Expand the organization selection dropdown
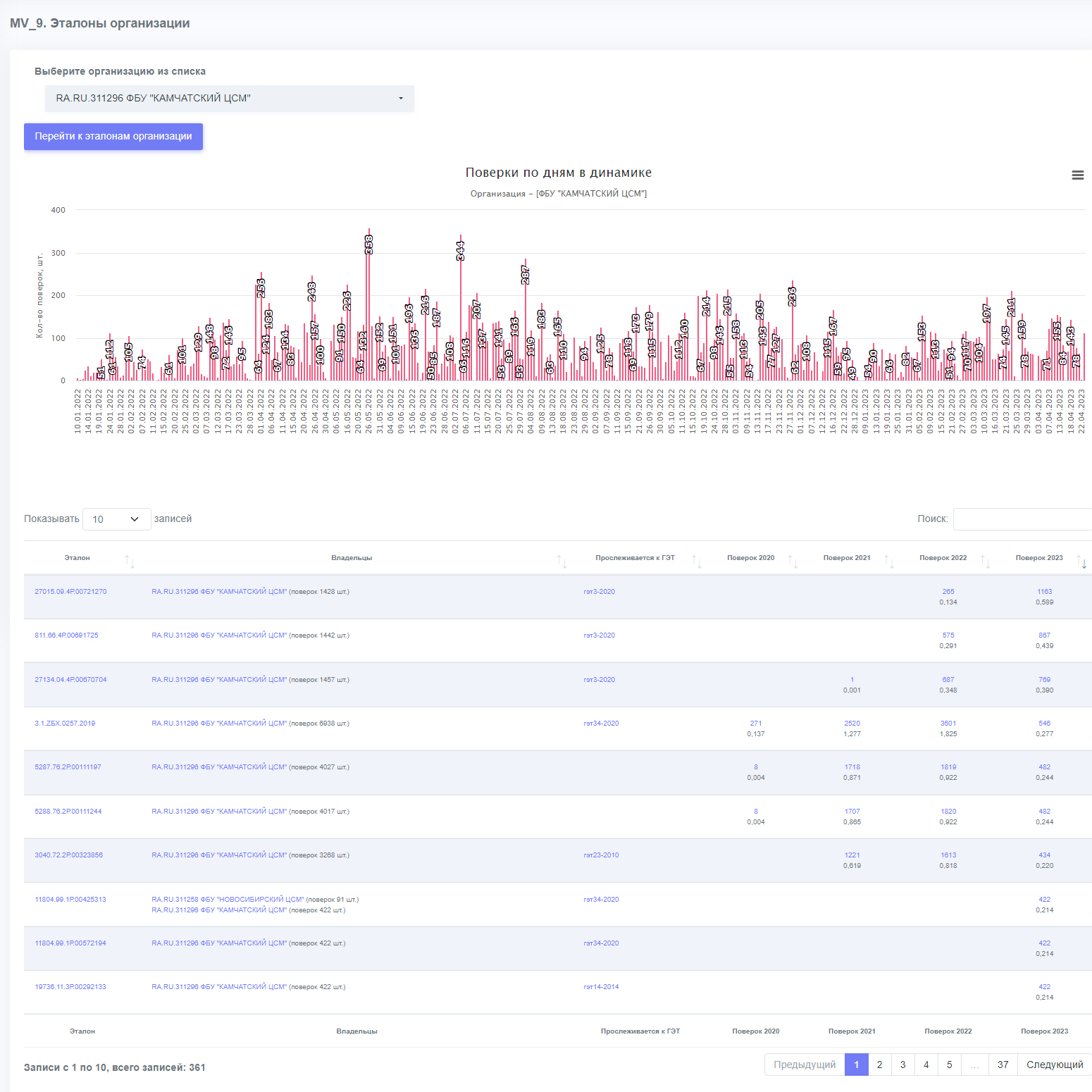The image size is (1092, 1092). [x=230, y=99]
